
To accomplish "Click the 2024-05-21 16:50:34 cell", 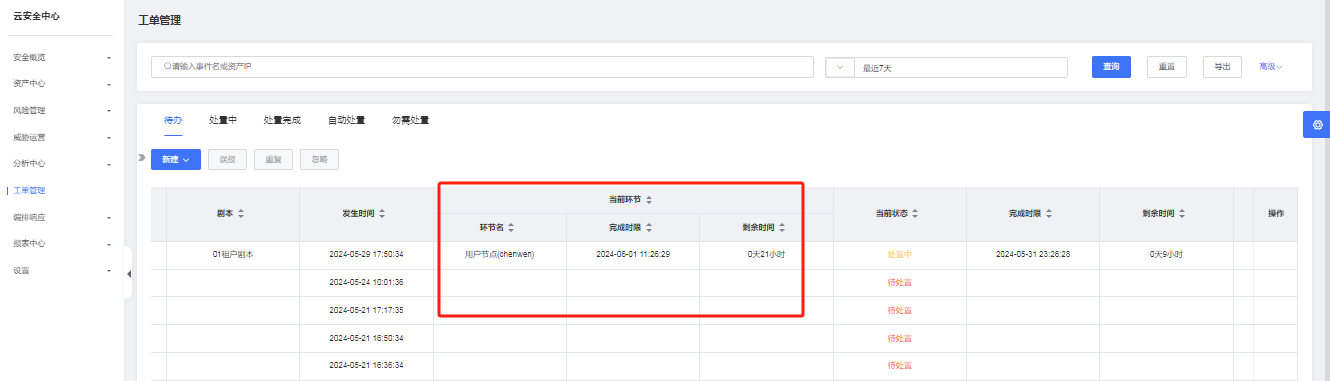I will point(366,338).
